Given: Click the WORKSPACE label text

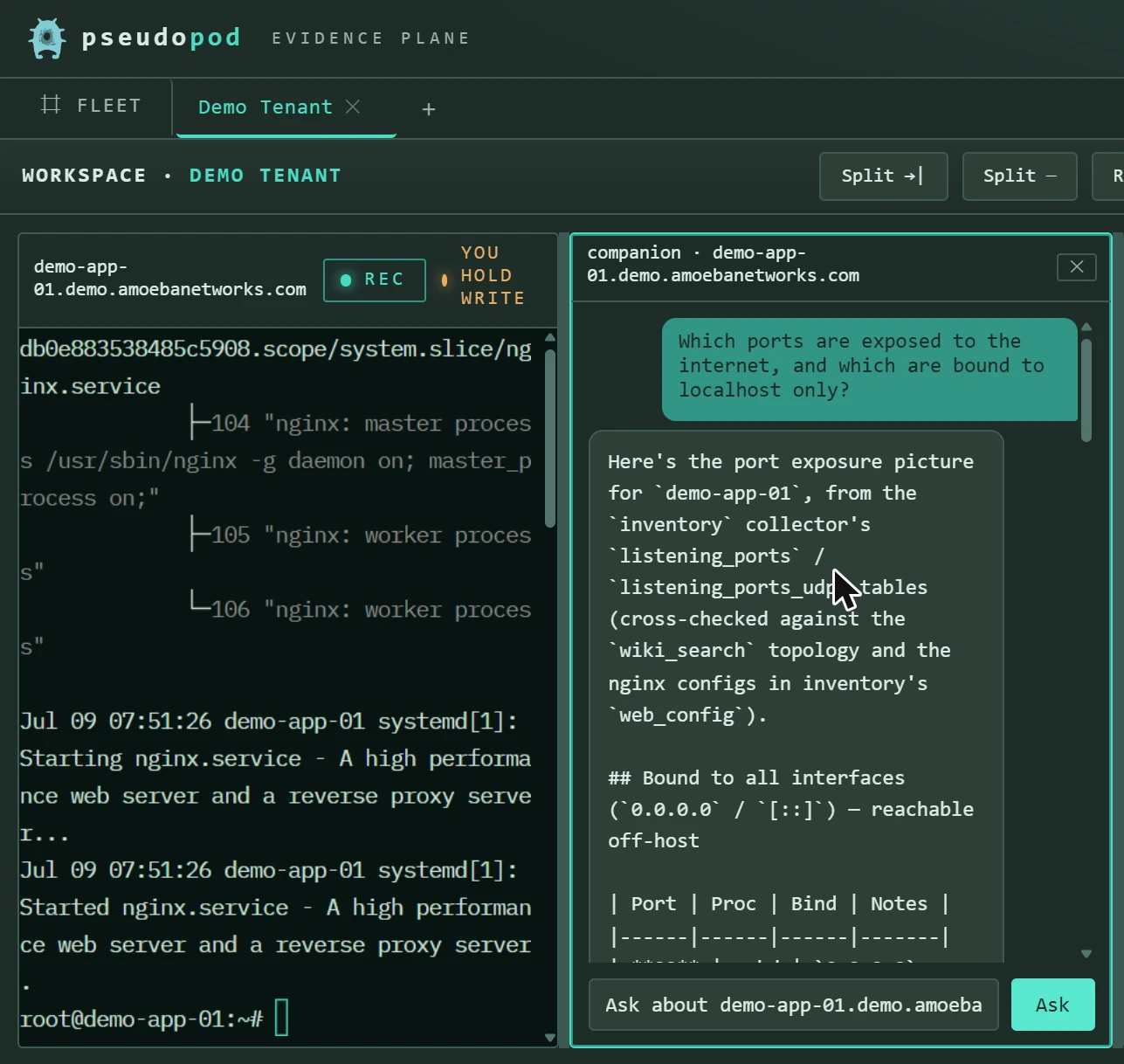Looking at the screenshot, I should coord(84,176).
